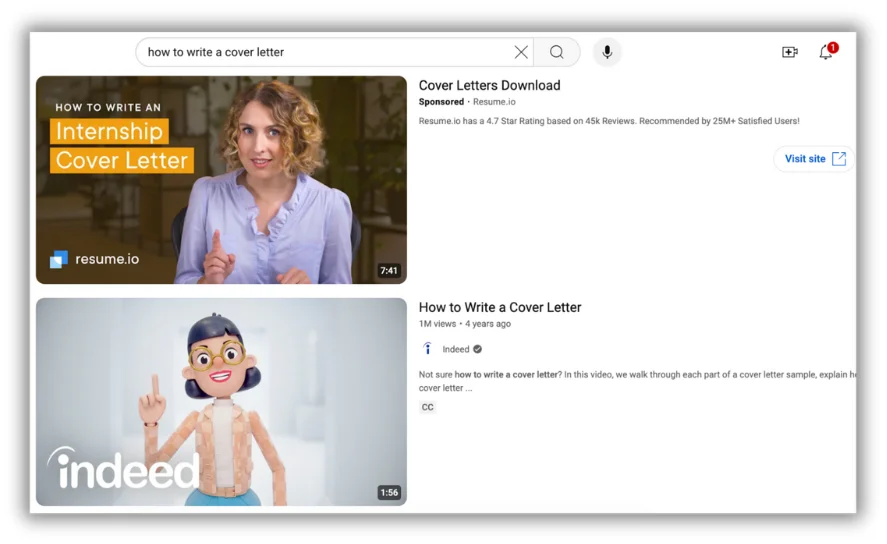The height and width of the screenshot is (544, 887).
Task: Click the Indeed channel avatar icon
Action: tap(428, 349)
